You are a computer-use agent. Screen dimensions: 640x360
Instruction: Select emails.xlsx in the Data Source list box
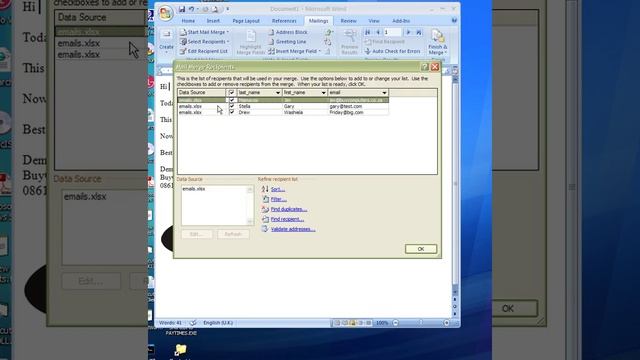(194, 189)
